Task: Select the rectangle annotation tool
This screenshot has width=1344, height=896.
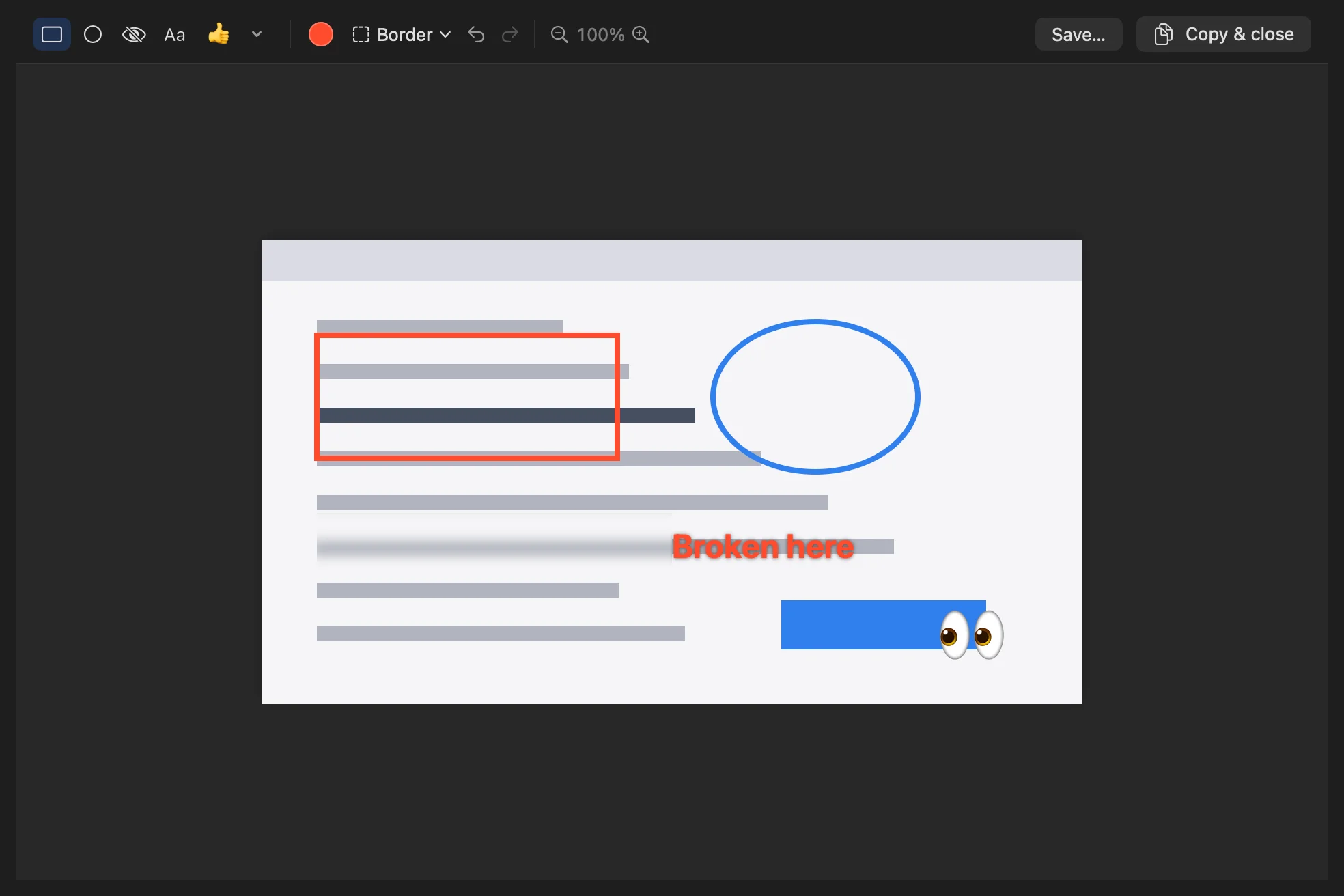Action: point(52,34)
